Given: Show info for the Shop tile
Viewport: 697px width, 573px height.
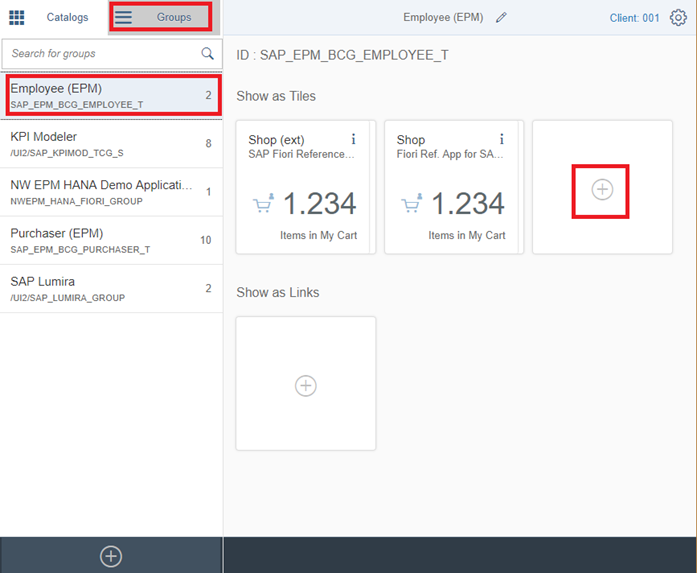Looking at the screenshot, I should click(501, 139).
